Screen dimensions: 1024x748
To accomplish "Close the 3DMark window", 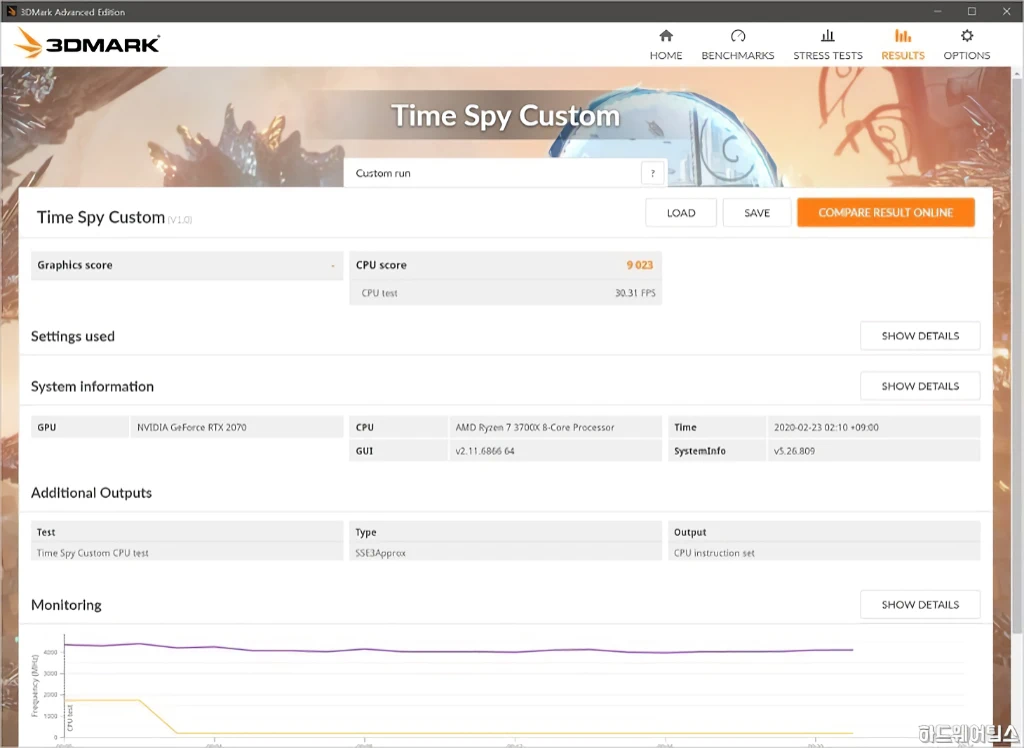I will pos(1006,11).
